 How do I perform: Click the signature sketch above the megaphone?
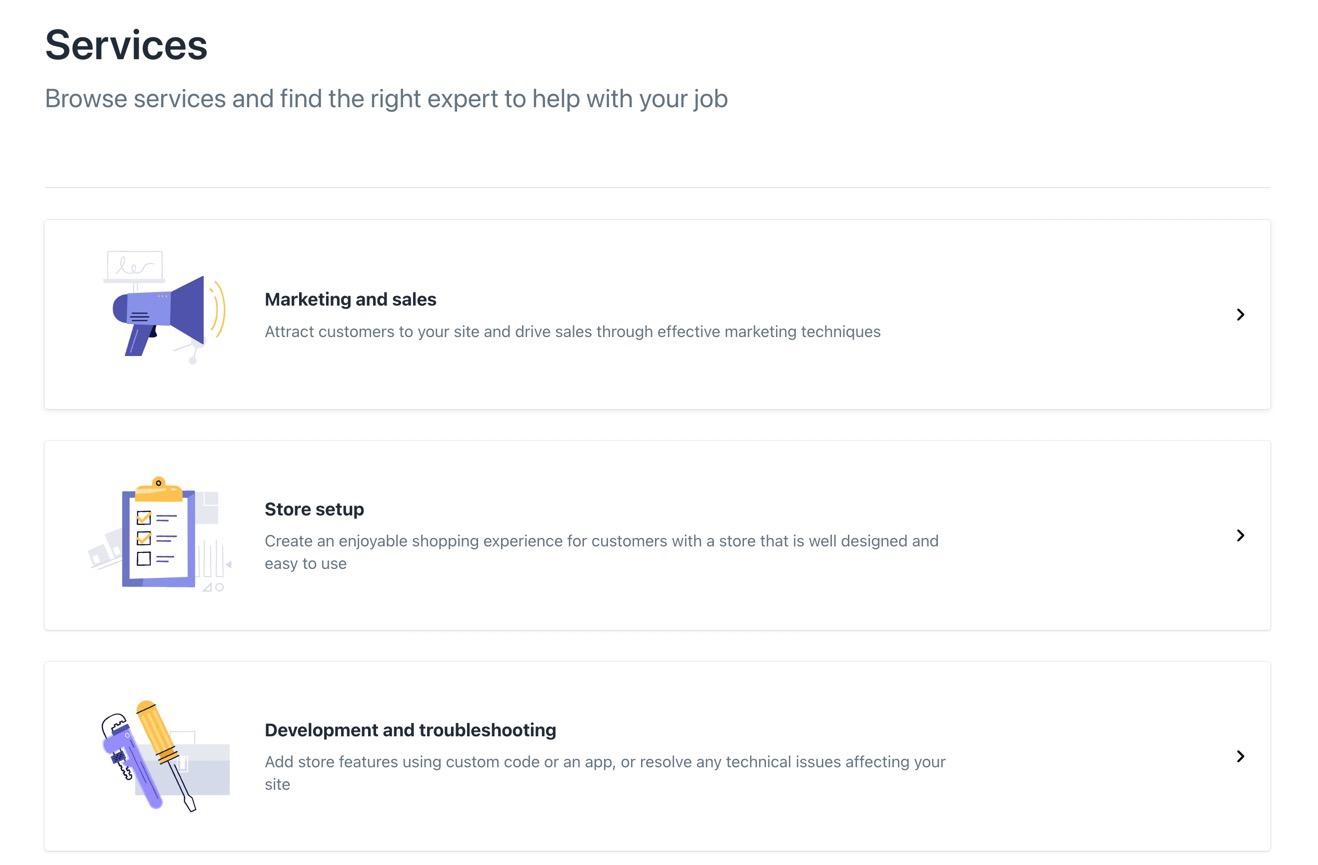pyautogui.click(x=135, y=267)
